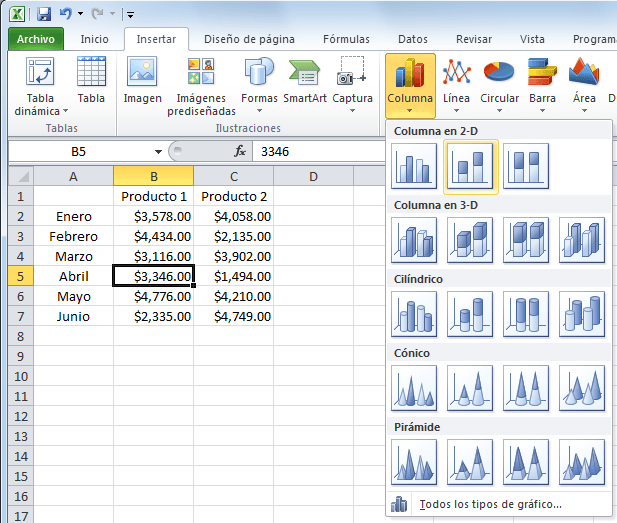The width and height of the screenshot is (617, 523).
Task: Open Todos los tipos de gráfico
Action: [x=499, y=504]
